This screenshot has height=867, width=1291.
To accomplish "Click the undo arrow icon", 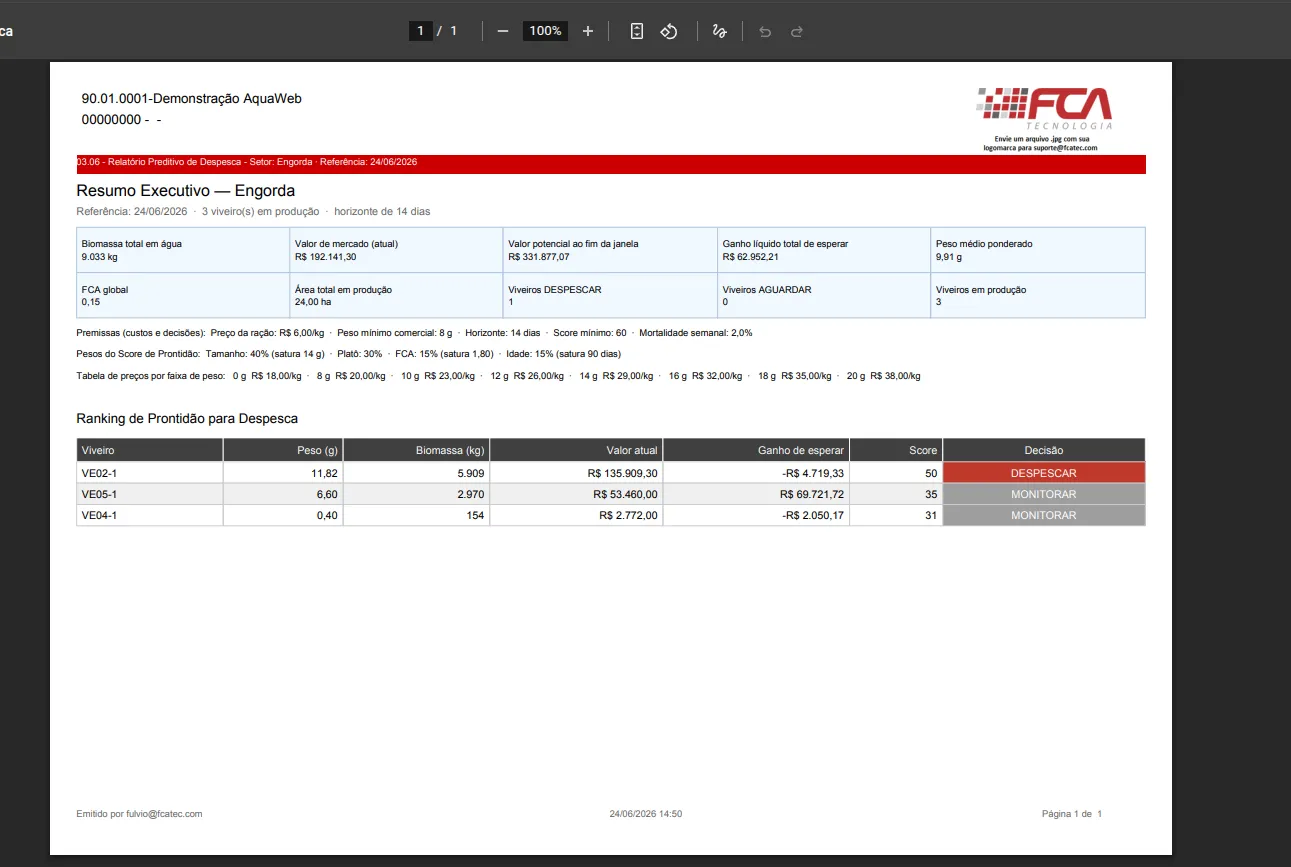I will pyautogui.click(x=765, y=31).
